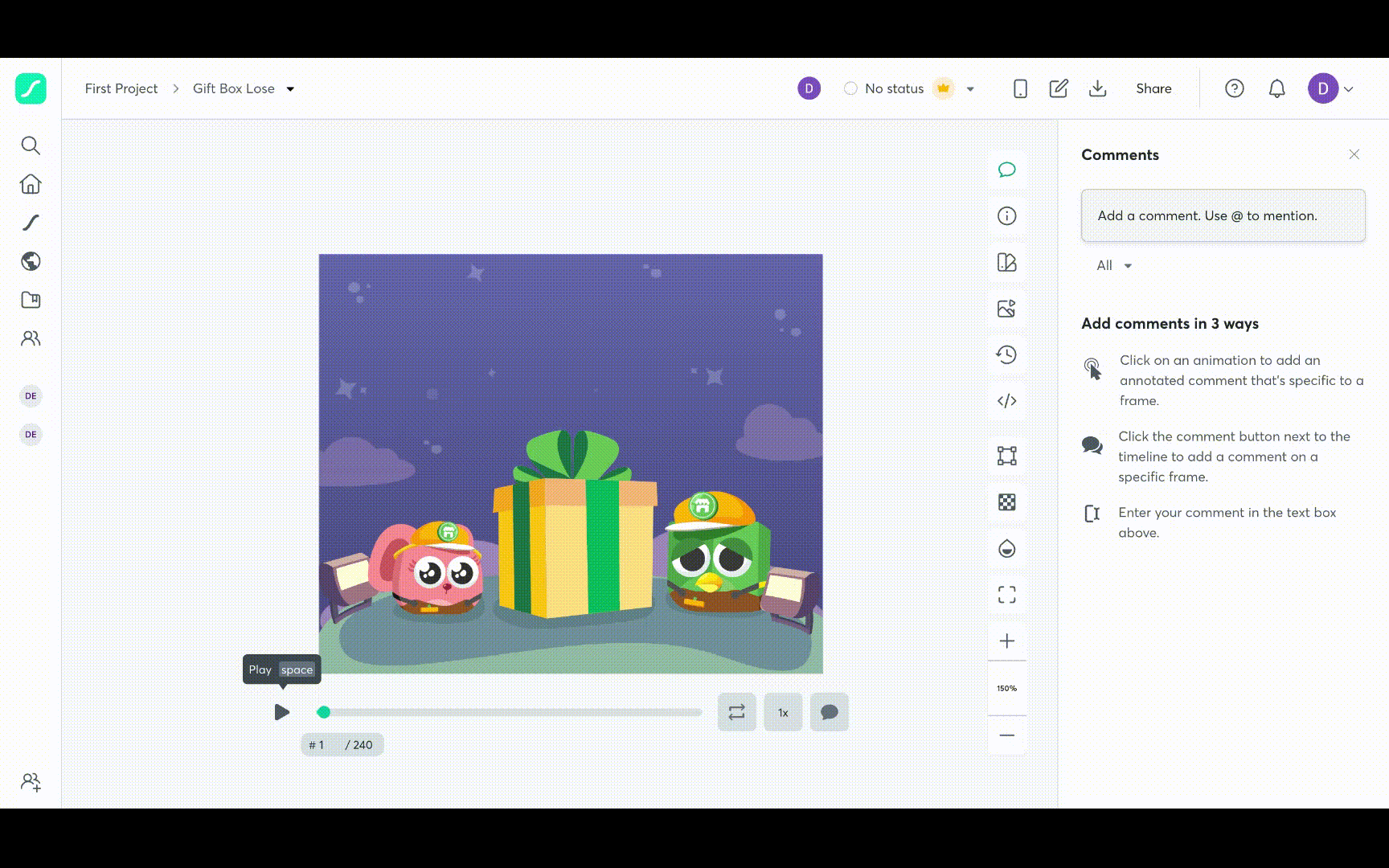Enter fullscreen preview mode

coord(1007,595)
